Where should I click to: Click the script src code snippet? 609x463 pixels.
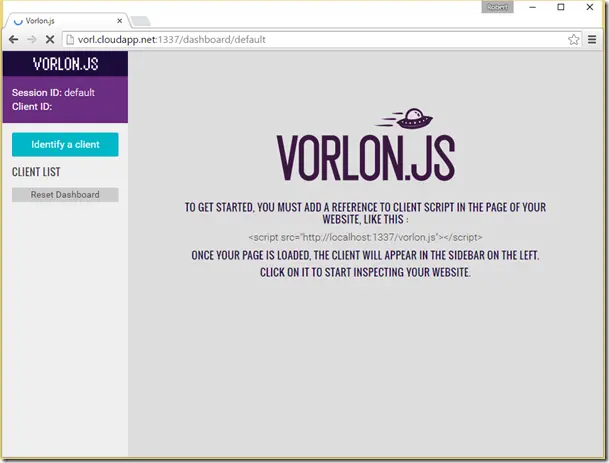(x=365, y=237)
